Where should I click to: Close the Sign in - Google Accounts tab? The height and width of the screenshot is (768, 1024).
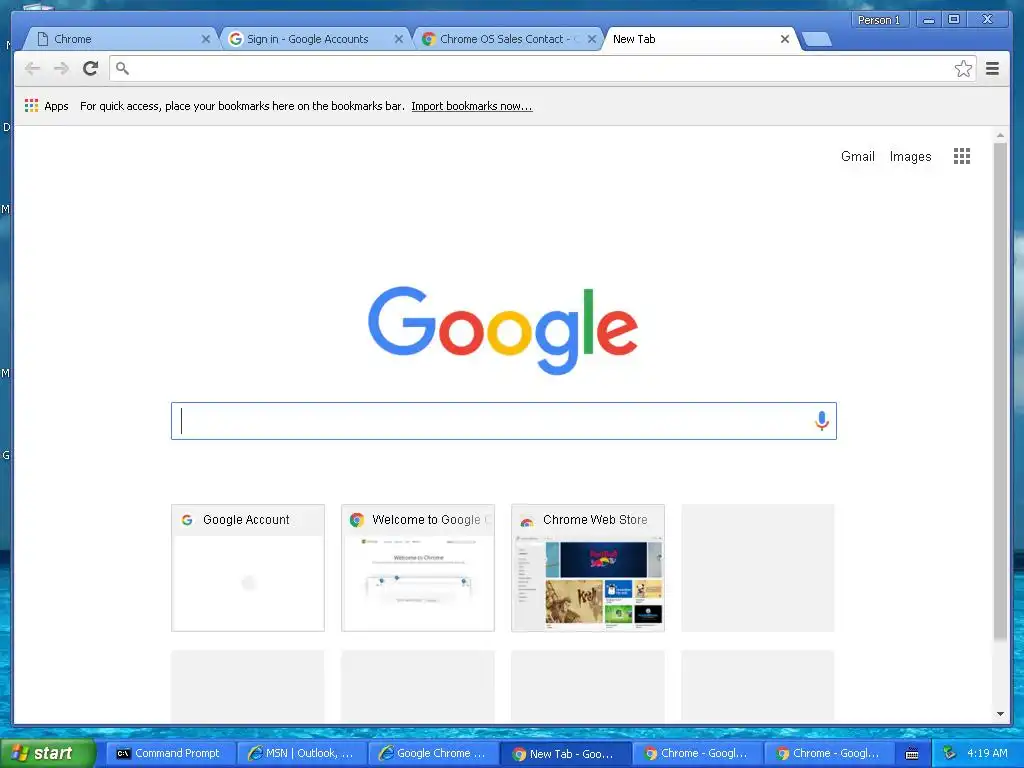coord(398,39)
